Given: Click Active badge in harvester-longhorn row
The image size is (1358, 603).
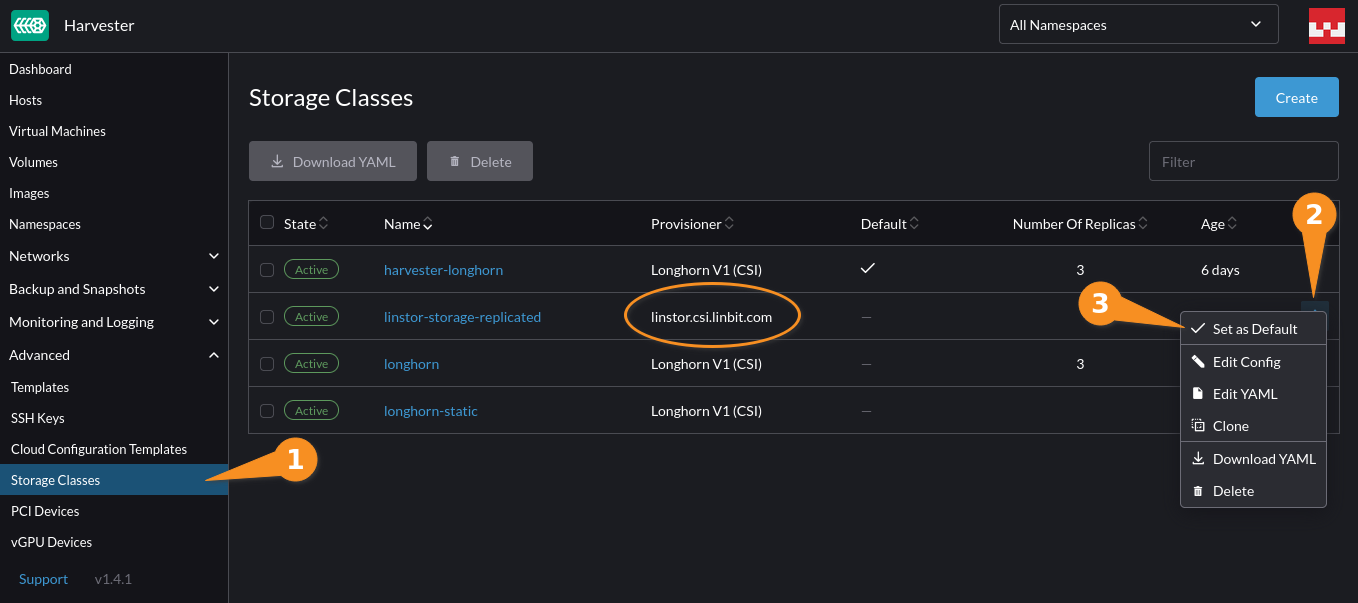Looking at the screenshot, I should (311, 270).
